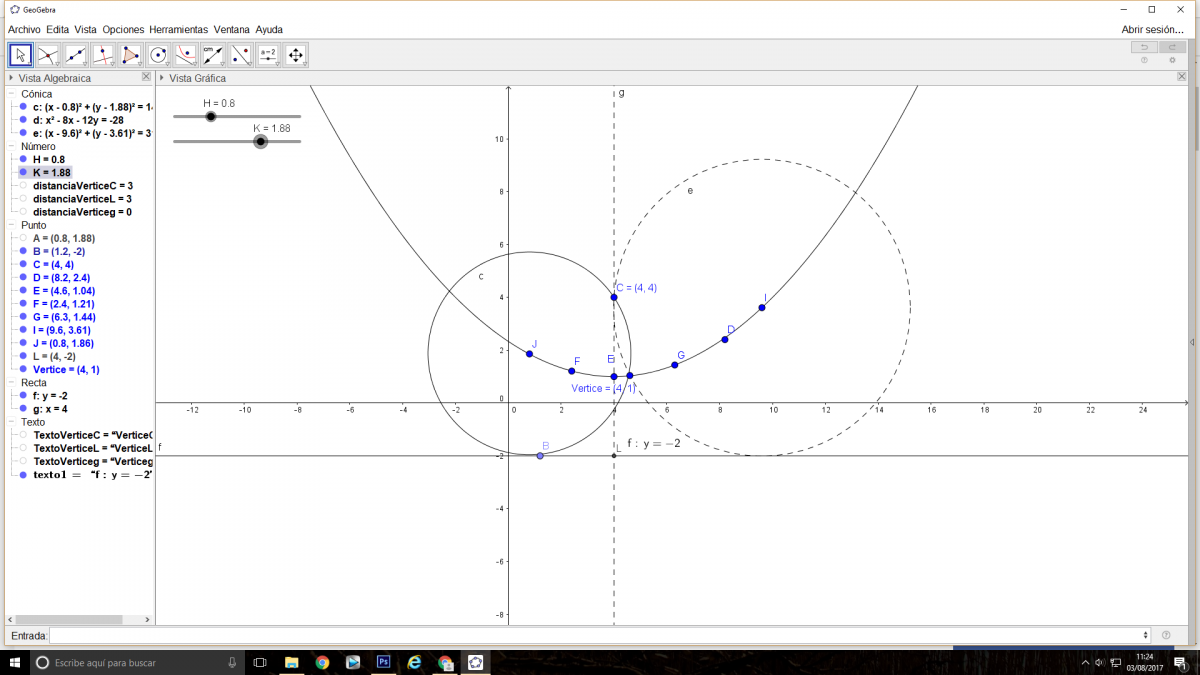Select the Perpendicular line tool

pos(103,55)
